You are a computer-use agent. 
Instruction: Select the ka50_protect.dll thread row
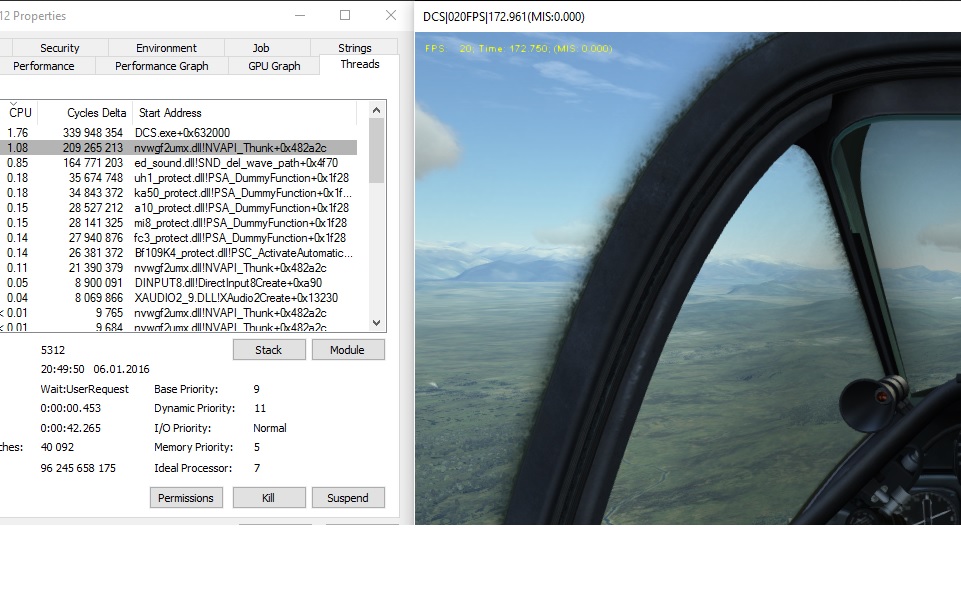[x=178, y=193]
